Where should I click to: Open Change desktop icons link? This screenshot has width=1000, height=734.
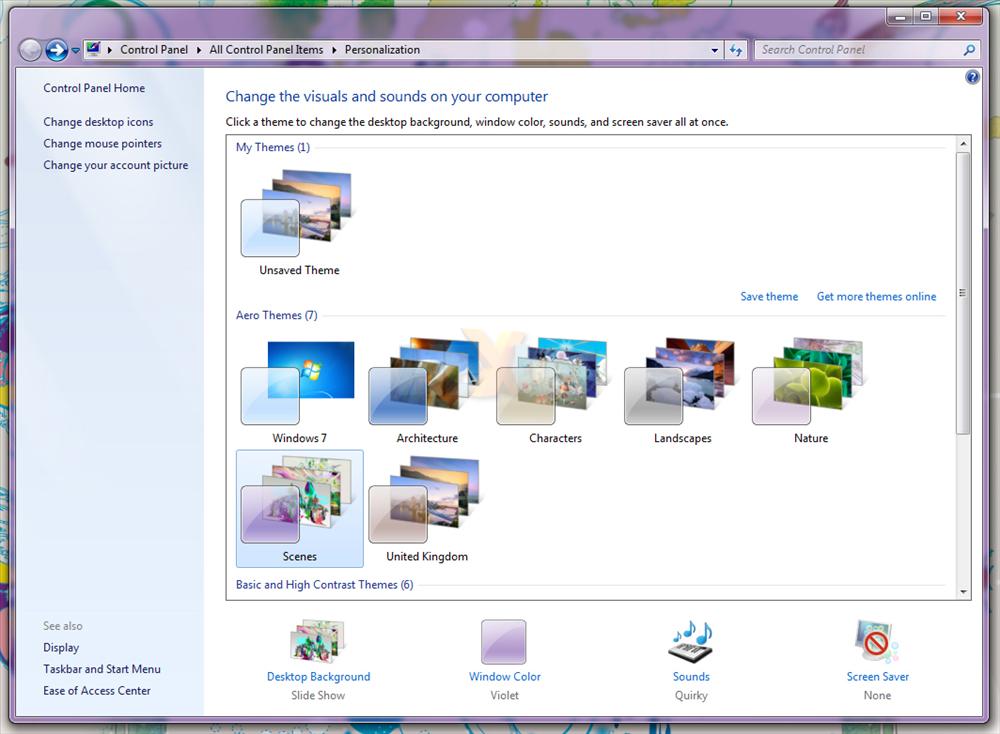98,122
